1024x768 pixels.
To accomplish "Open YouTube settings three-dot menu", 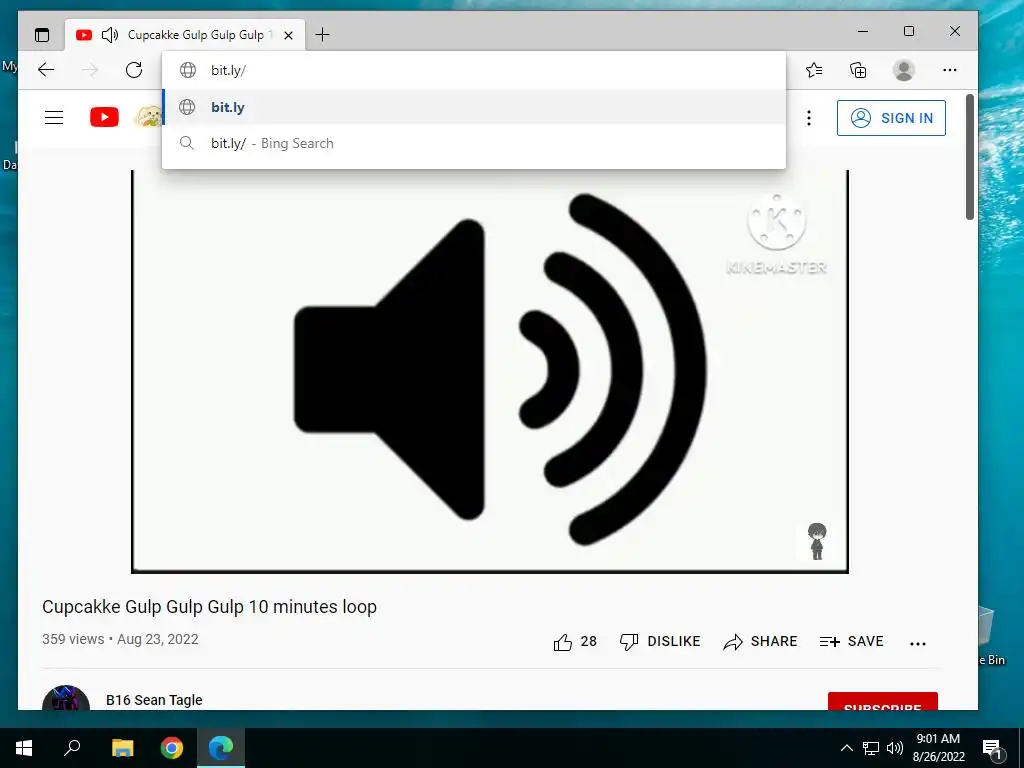I will [x=808, y=118].
